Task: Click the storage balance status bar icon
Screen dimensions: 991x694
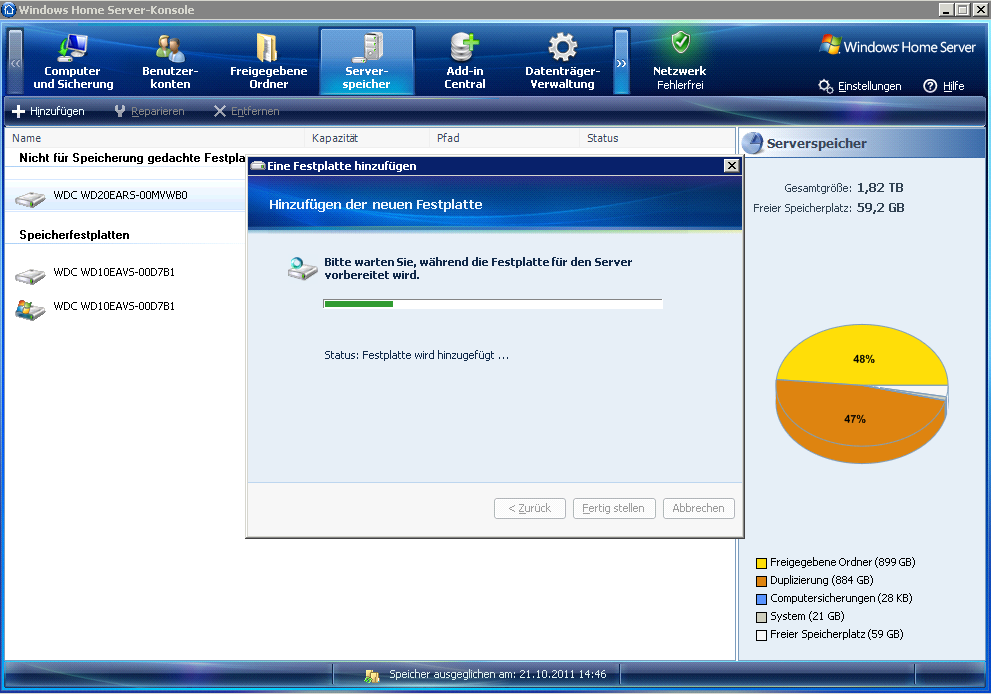Action: (372, 675)
